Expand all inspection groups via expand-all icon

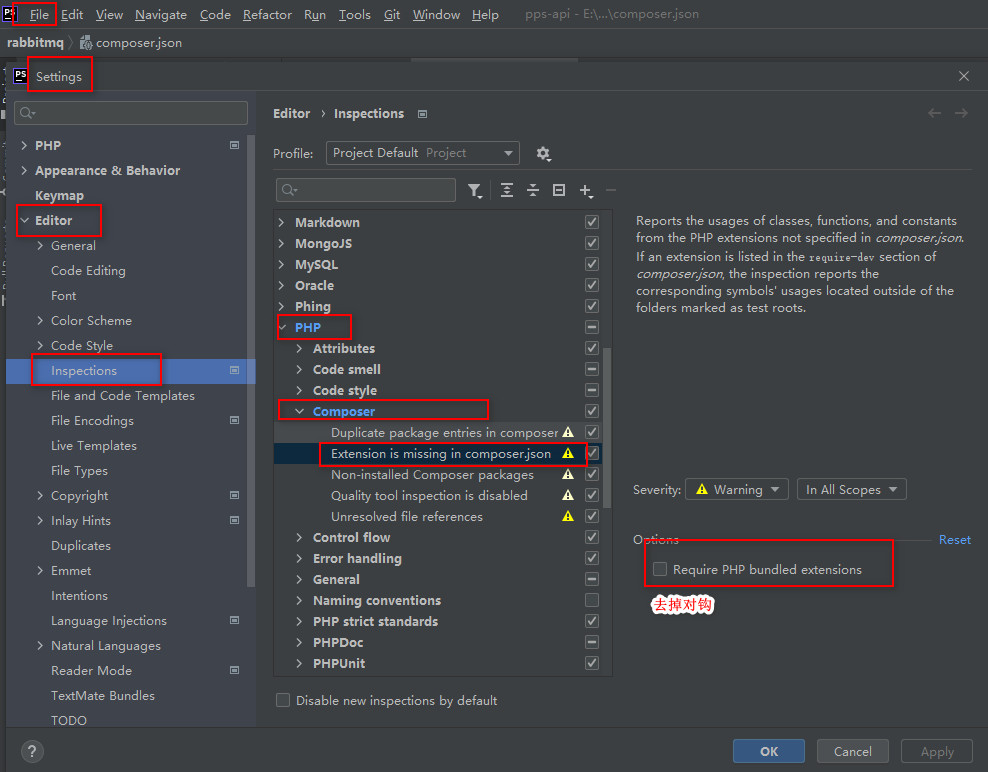(507, 189)
